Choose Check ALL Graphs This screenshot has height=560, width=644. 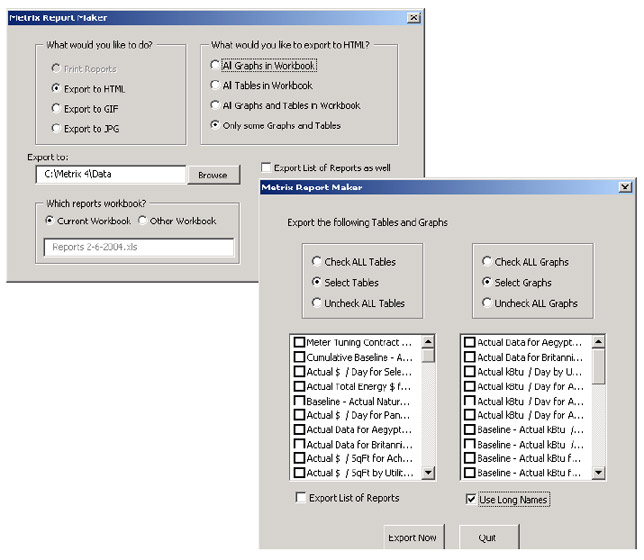[x=487, y=261]
